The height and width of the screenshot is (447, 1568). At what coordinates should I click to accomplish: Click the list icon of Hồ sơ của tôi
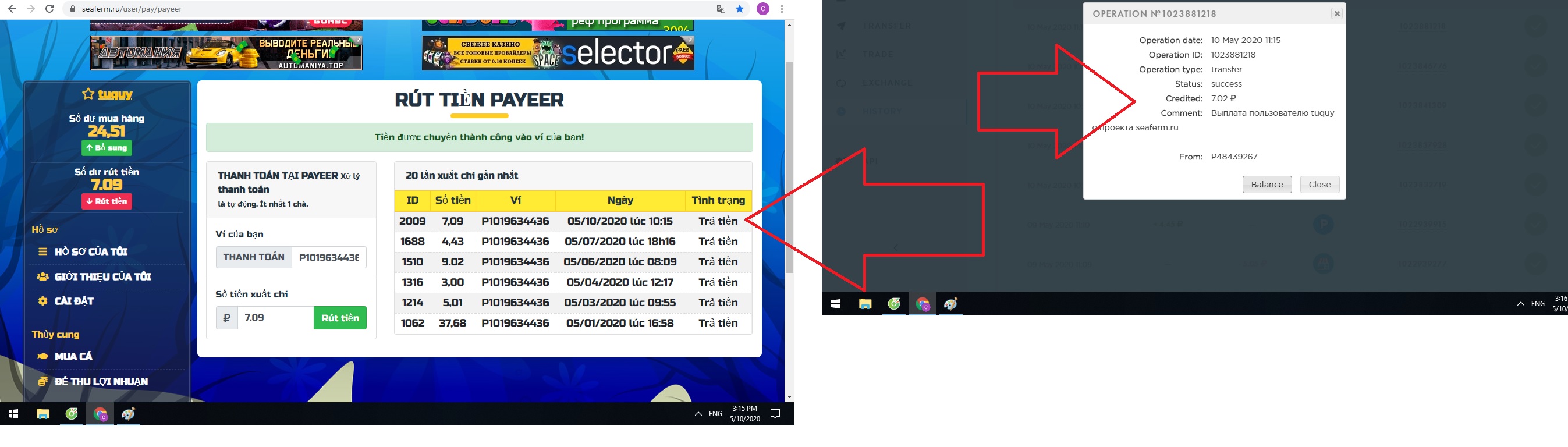click(42, 251)
